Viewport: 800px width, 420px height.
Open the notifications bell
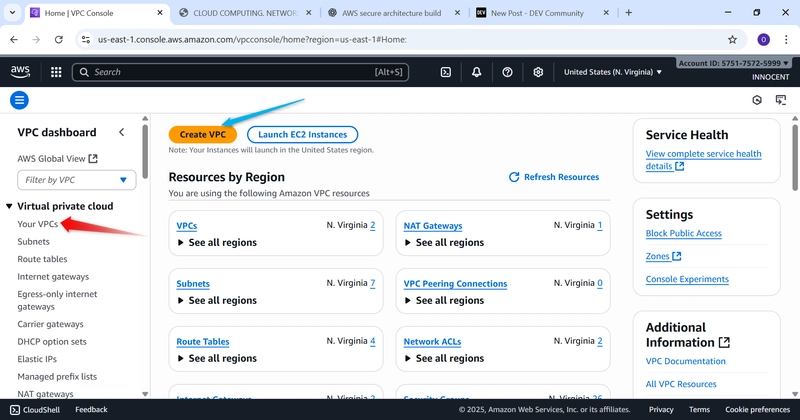click(476, 72)
